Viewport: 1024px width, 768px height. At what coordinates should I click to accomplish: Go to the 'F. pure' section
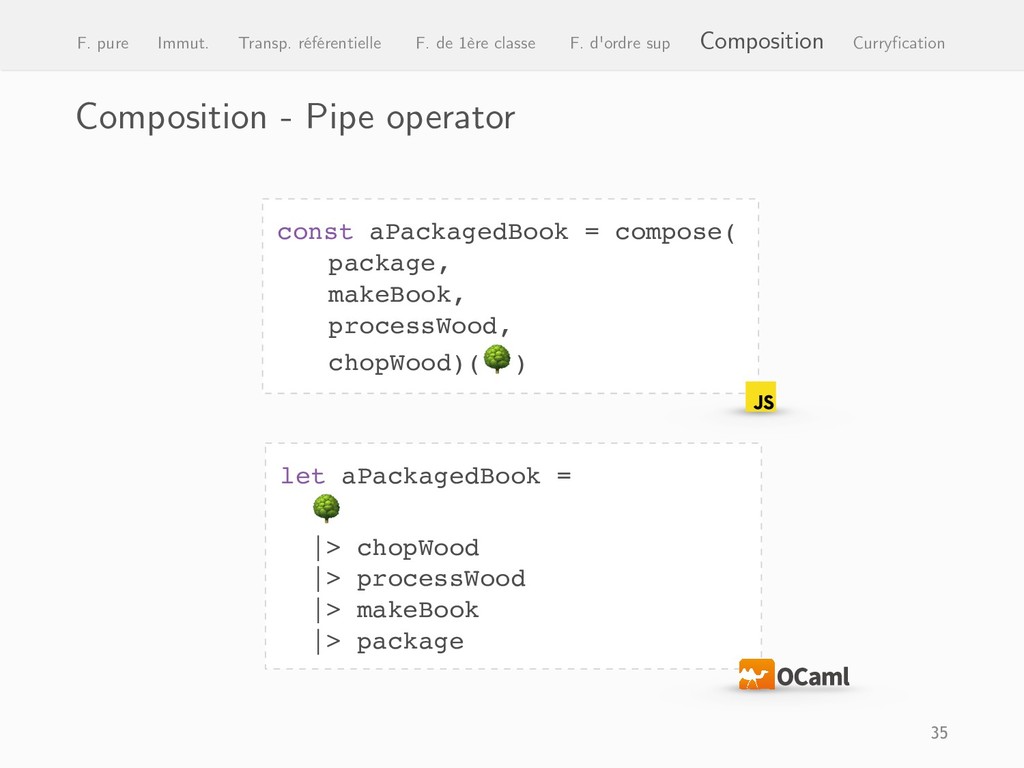[103, 43]
